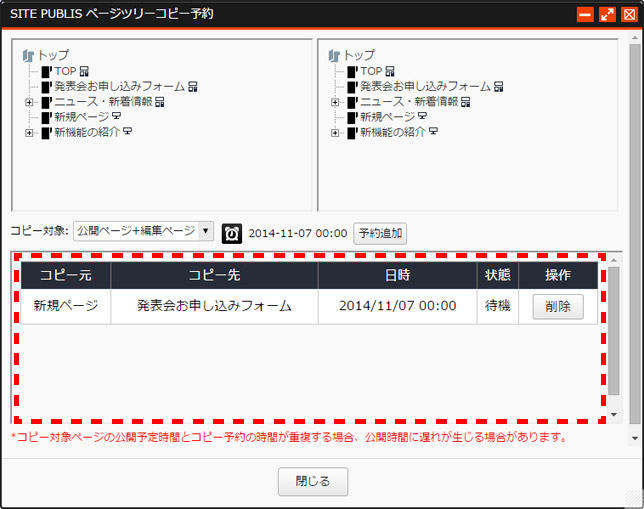644x509 pixels.
Task: Click TOP page icon in right tree
Action: click(352, 72)
